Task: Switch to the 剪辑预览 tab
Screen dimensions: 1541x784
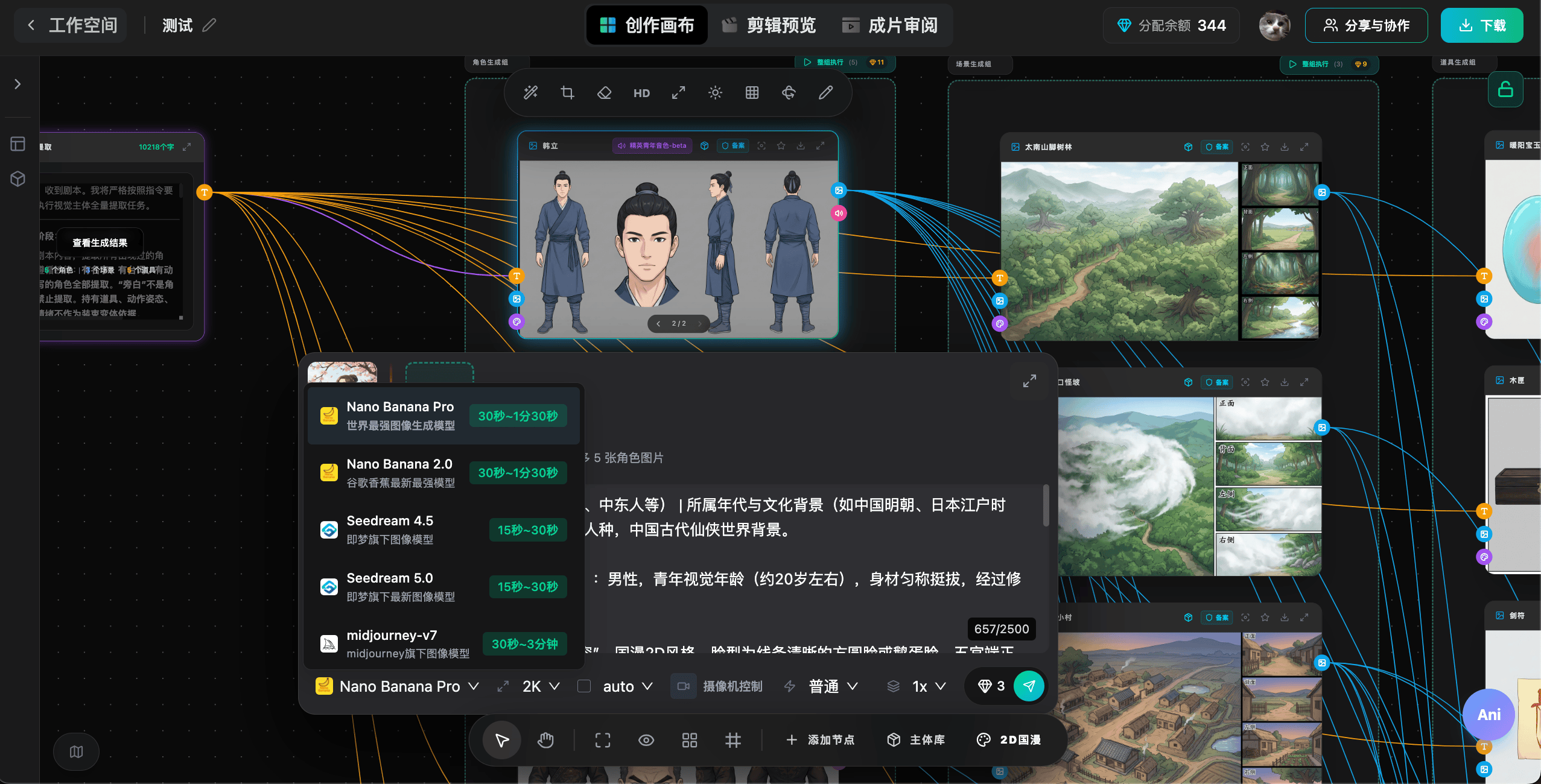Action: pos(769,25)
